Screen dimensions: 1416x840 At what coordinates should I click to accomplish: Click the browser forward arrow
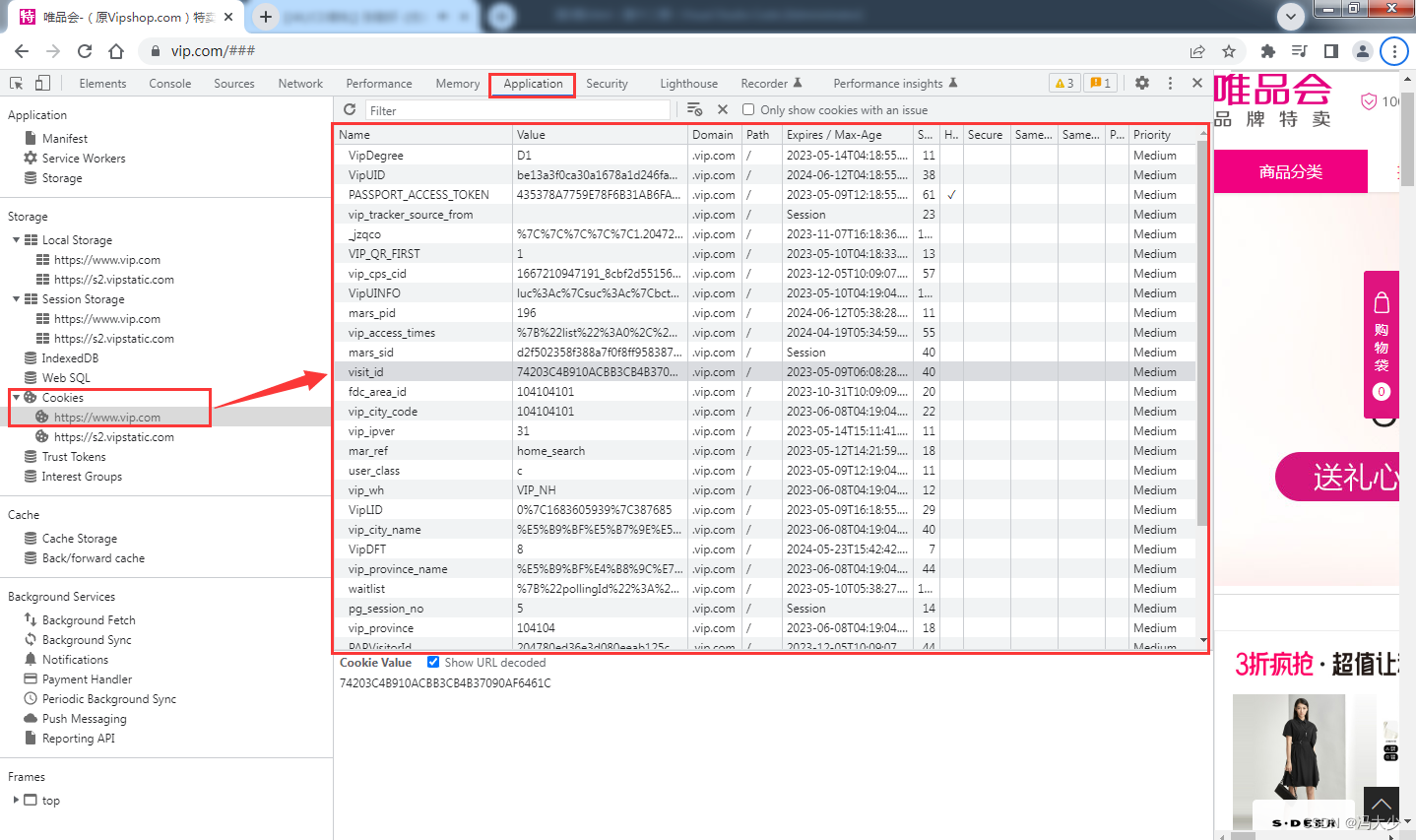click(53, 51)
